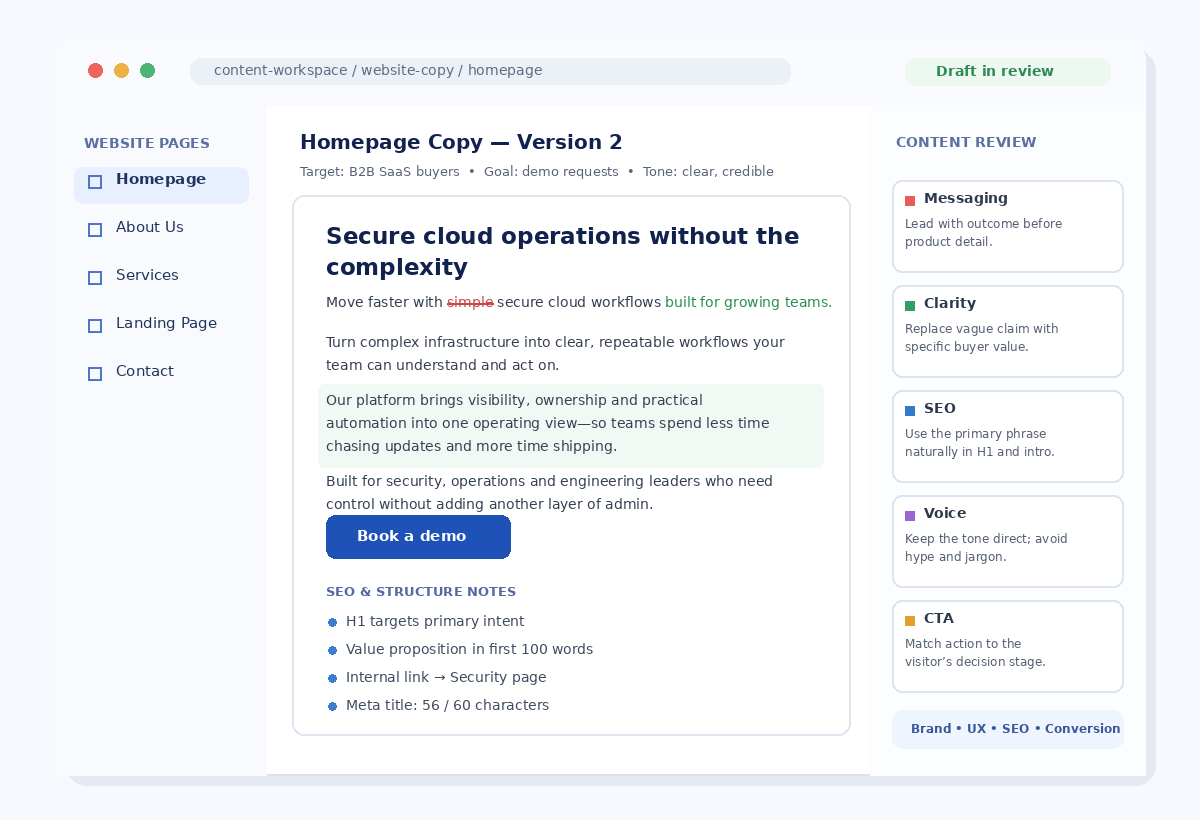
Task: Check the Landing Page checkbox square
Action: [95, 326]
